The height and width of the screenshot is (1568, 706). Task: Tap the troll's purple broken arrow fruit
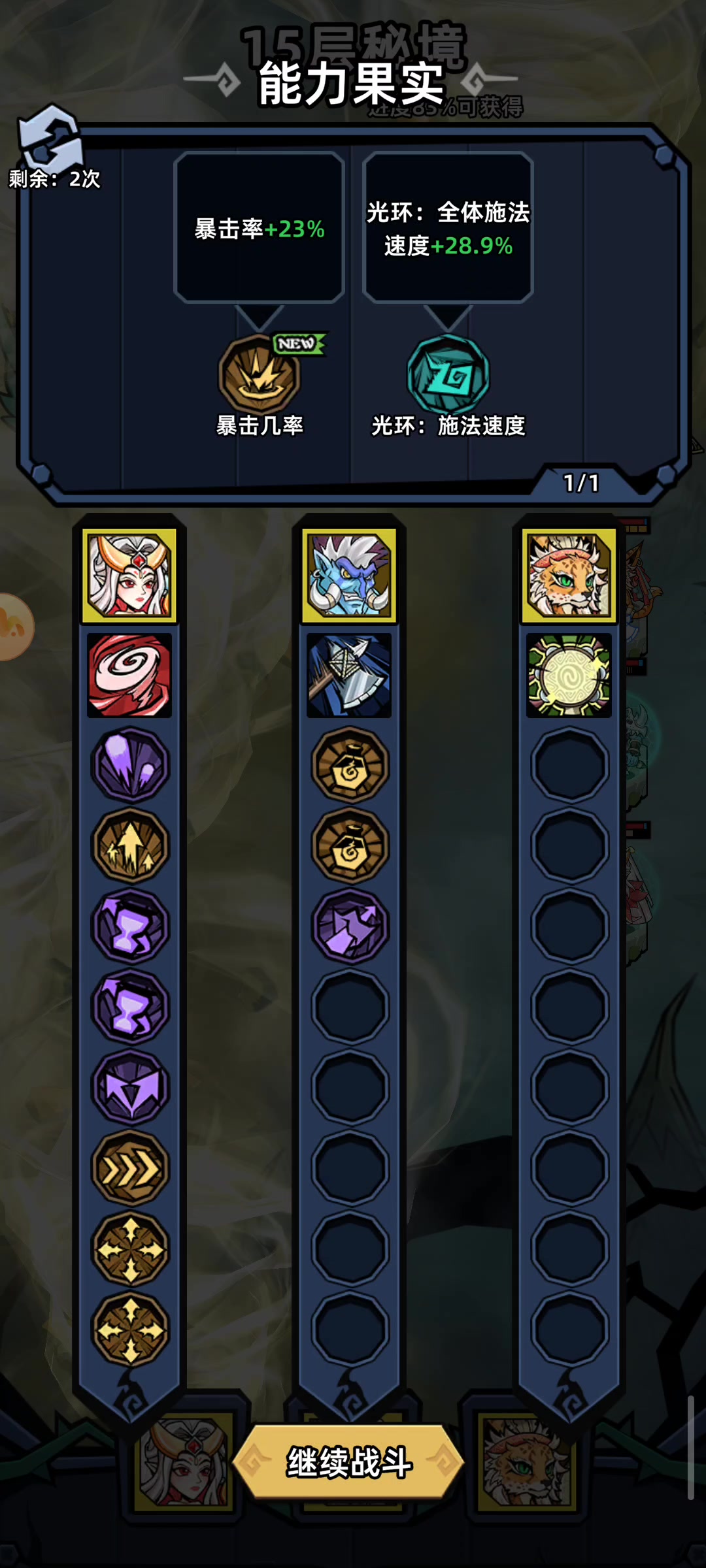tap(350, 926)
